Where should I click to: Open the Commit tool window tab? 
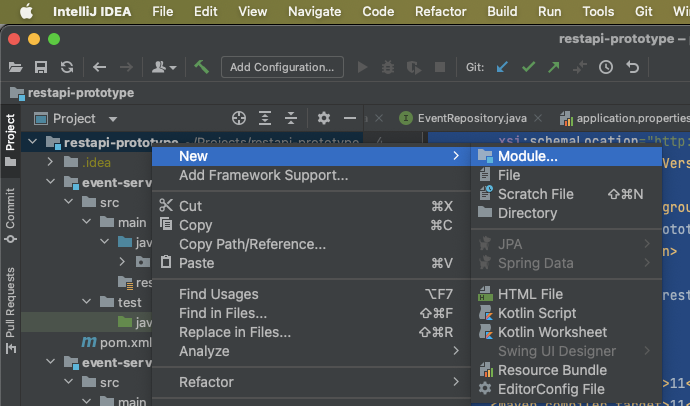[x=10, y=209]
